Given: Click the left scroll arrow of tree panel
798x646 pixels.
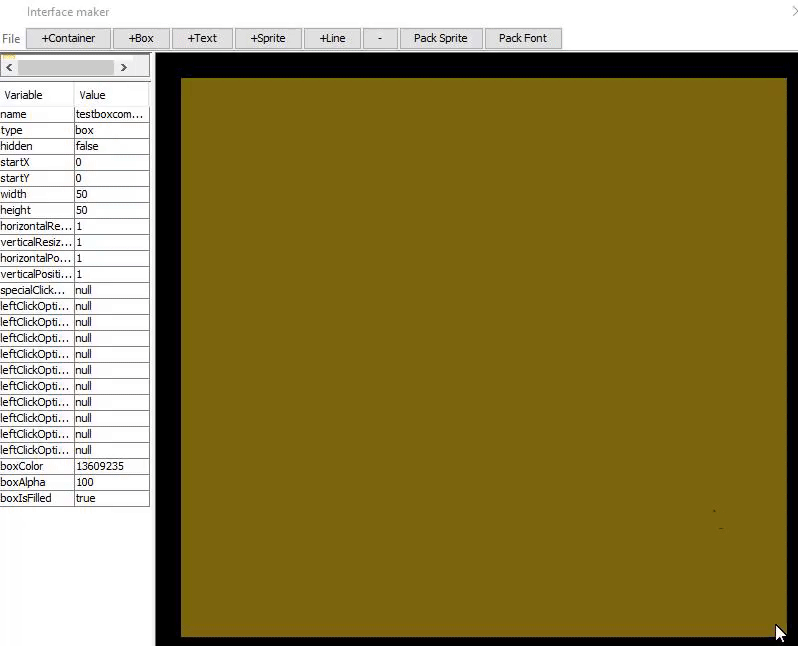Looking at the screenshot, I should pos(9,67).
